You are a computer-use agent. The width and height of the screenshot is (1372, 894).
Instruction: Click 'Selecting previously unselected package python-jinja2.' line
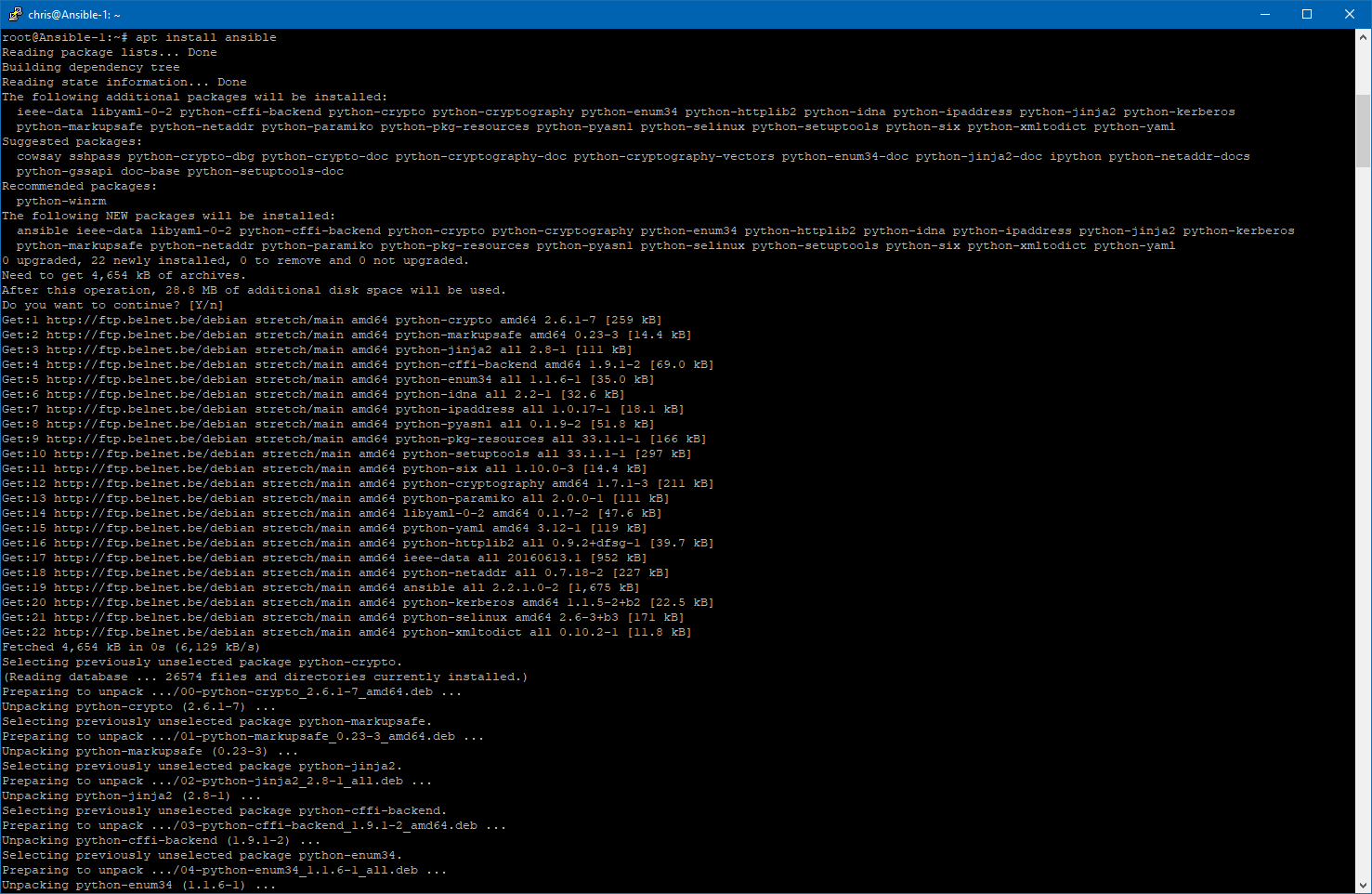[203, 766]
